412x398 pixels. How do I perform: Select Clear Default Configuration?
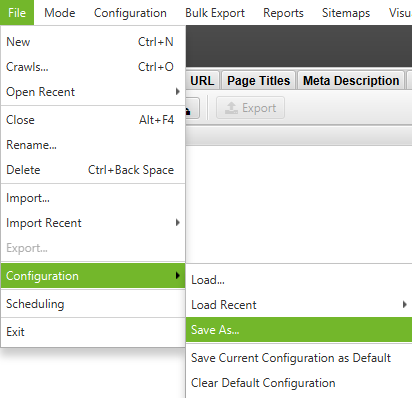coord(299,383)
